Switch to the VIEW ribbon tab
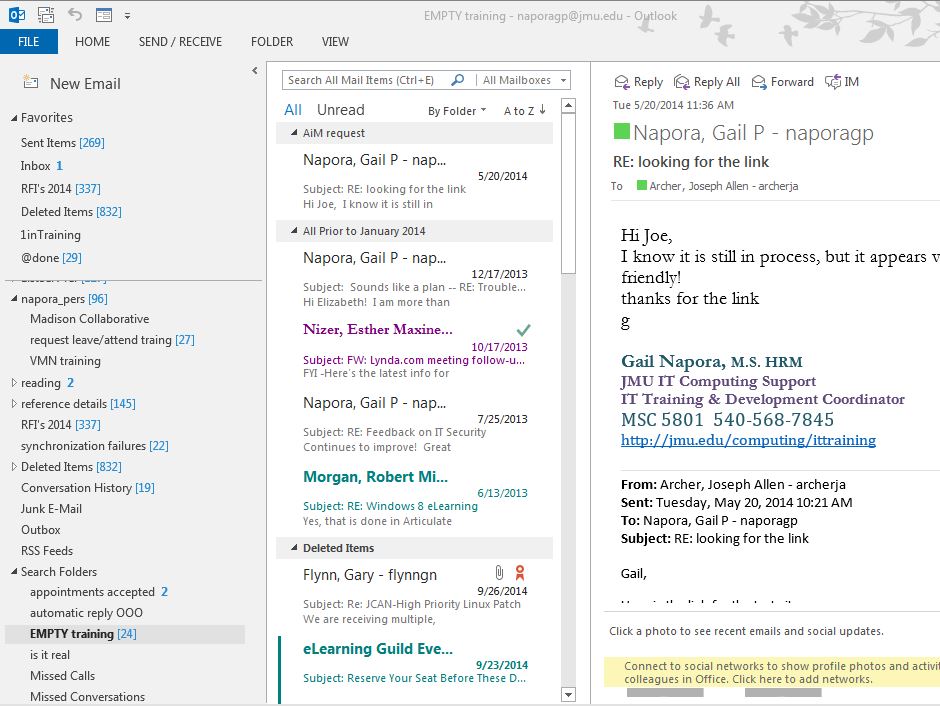Viewport: 940px width, 706px height. tap(335, 41)
